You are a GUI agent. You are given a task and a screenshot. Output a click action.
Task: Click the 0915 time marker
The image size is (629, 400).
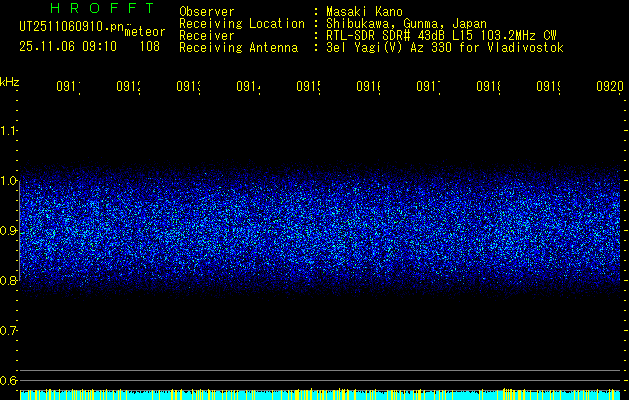coord(308,86)
